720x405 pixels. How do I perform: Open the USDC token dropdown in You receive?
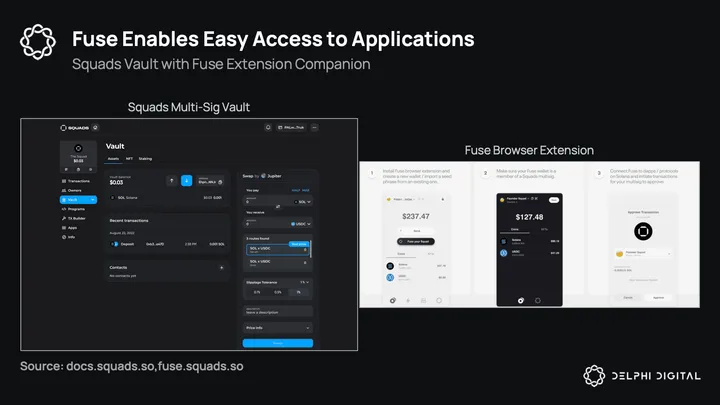[300, 225]
